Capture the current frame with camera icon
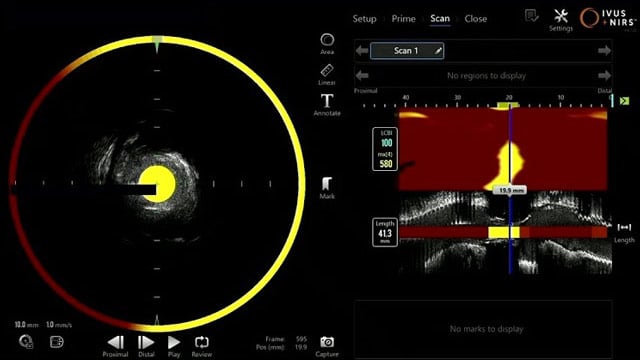The width and height of the screenshot is (640, 360). [327, 347]
